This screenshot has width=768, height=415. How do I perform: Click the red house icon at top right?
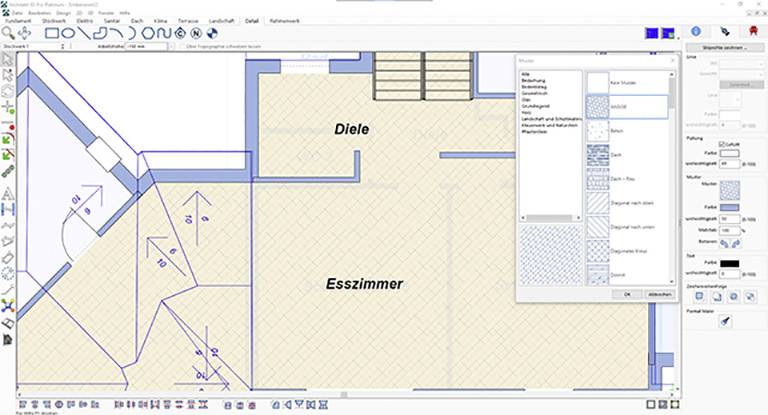(x=741, y=32)
